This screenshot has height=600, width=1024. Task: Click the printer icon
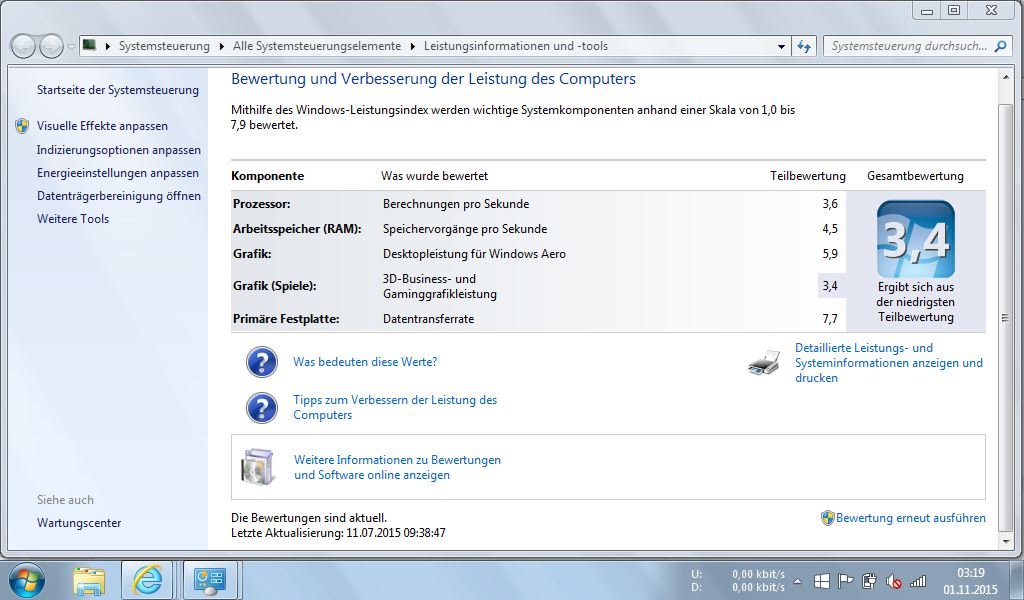coord(764,362)
